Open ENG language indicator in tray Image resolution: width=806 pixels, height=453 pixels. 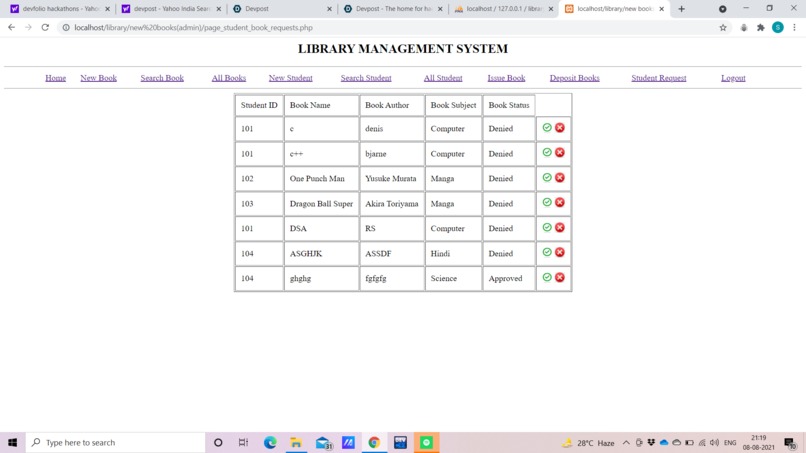[x=730, y=443]
